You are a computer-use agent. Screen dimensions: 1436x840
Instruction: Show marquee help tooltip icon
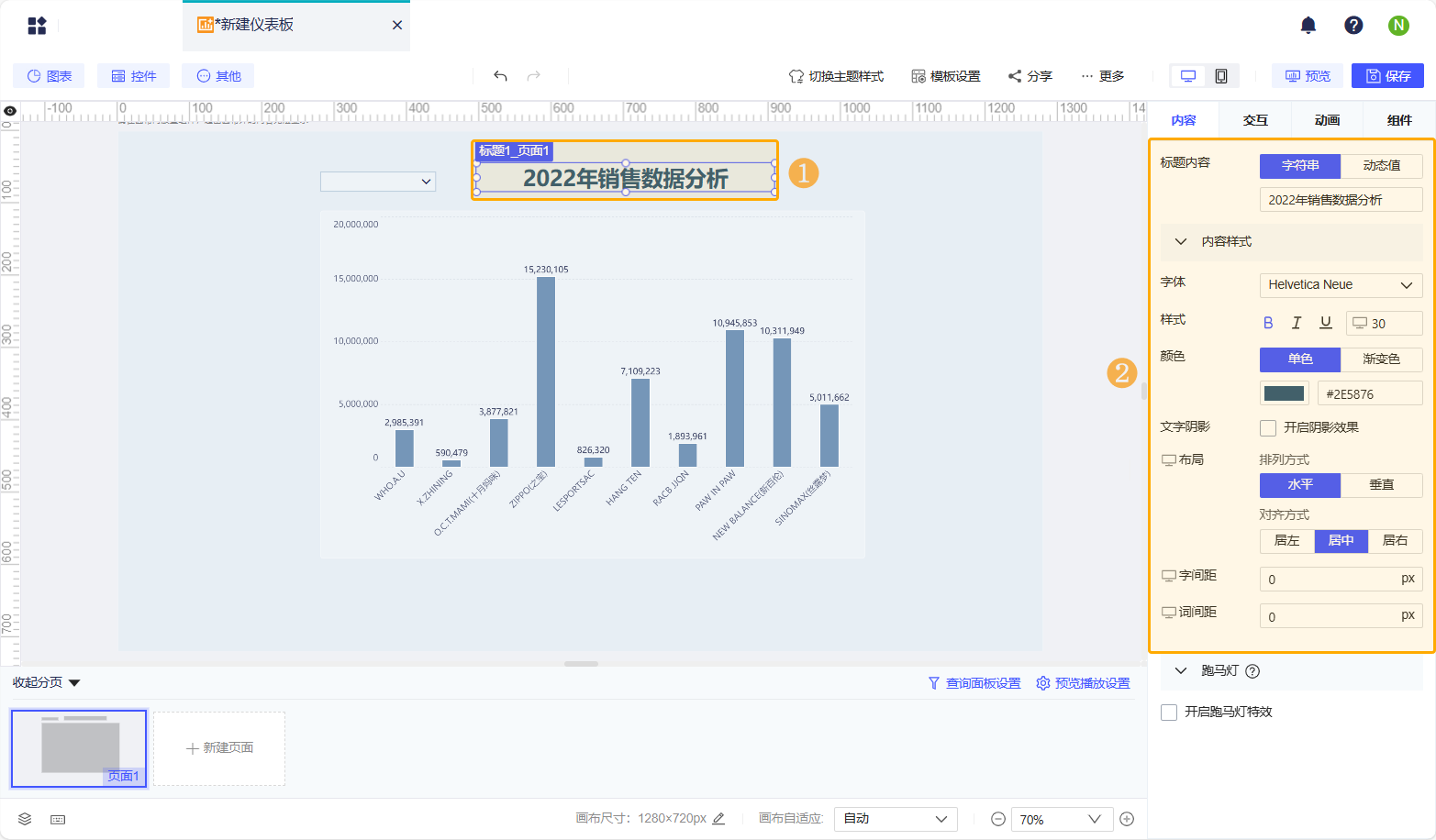1252,671
